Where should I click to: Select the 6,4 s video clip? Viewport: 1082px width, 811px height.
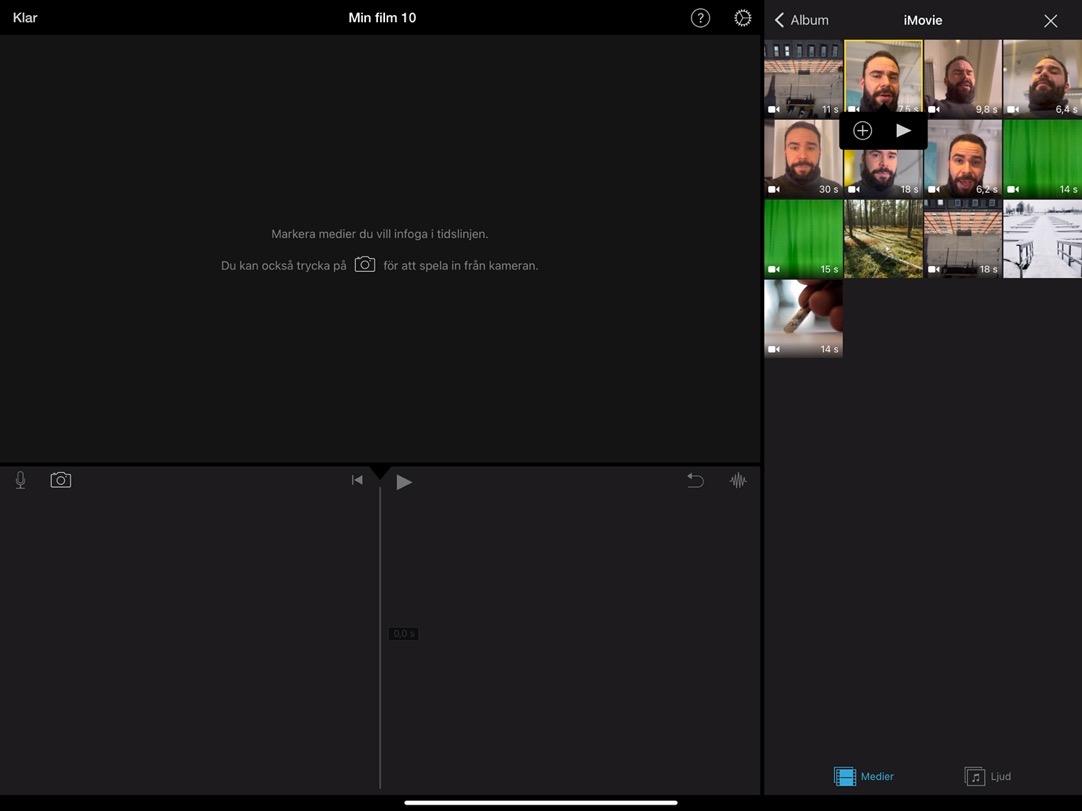pyautogui.click(x=1042, y=78)
